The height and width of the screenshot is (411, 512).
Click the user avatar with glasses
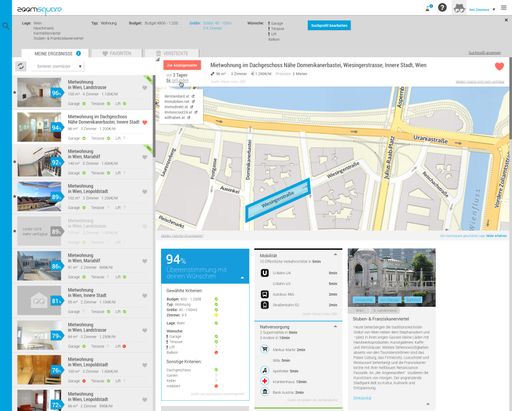pyautogui.click(x=459, y=8)
